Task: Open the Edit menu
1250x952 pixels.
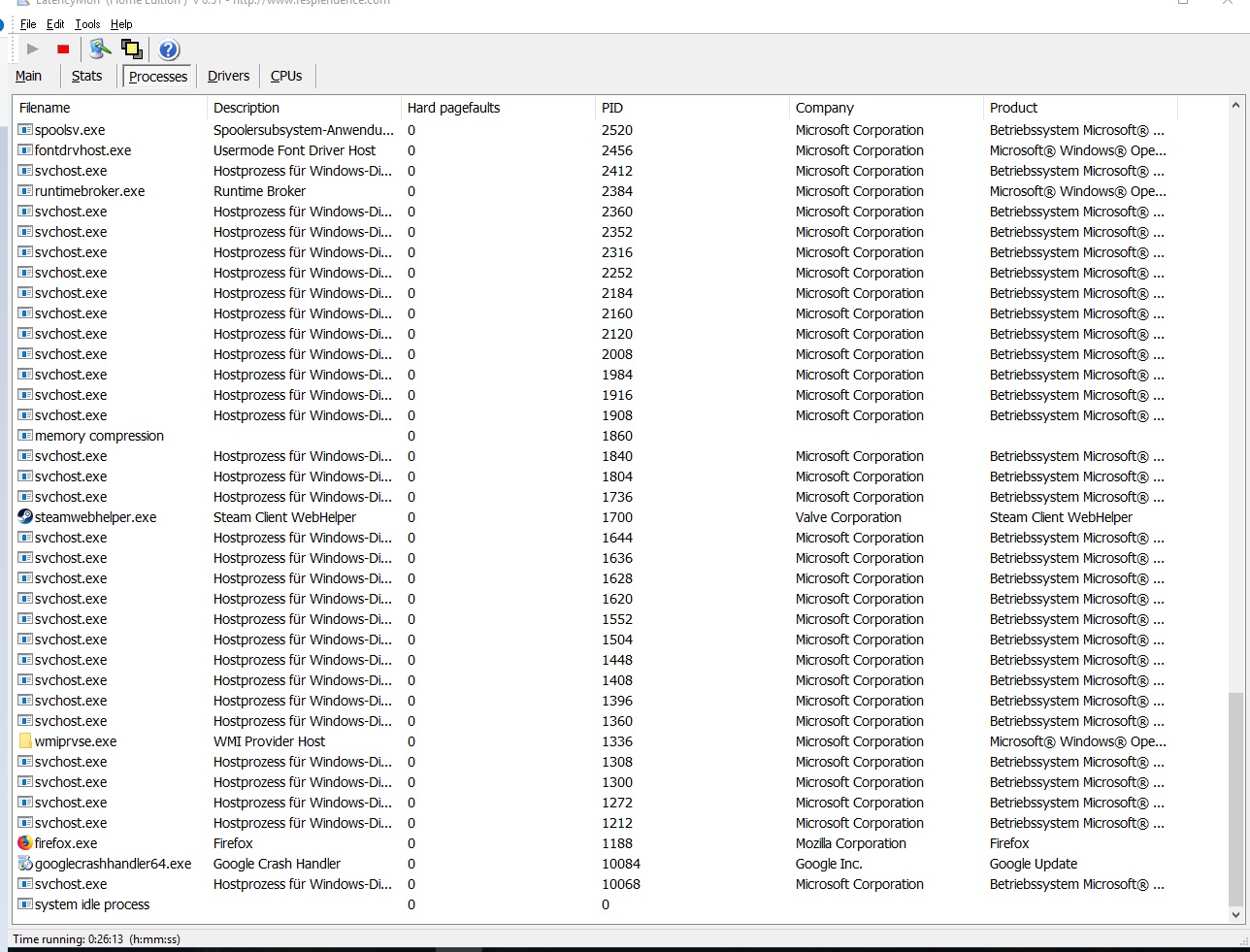Action: [x=55, y=24]
